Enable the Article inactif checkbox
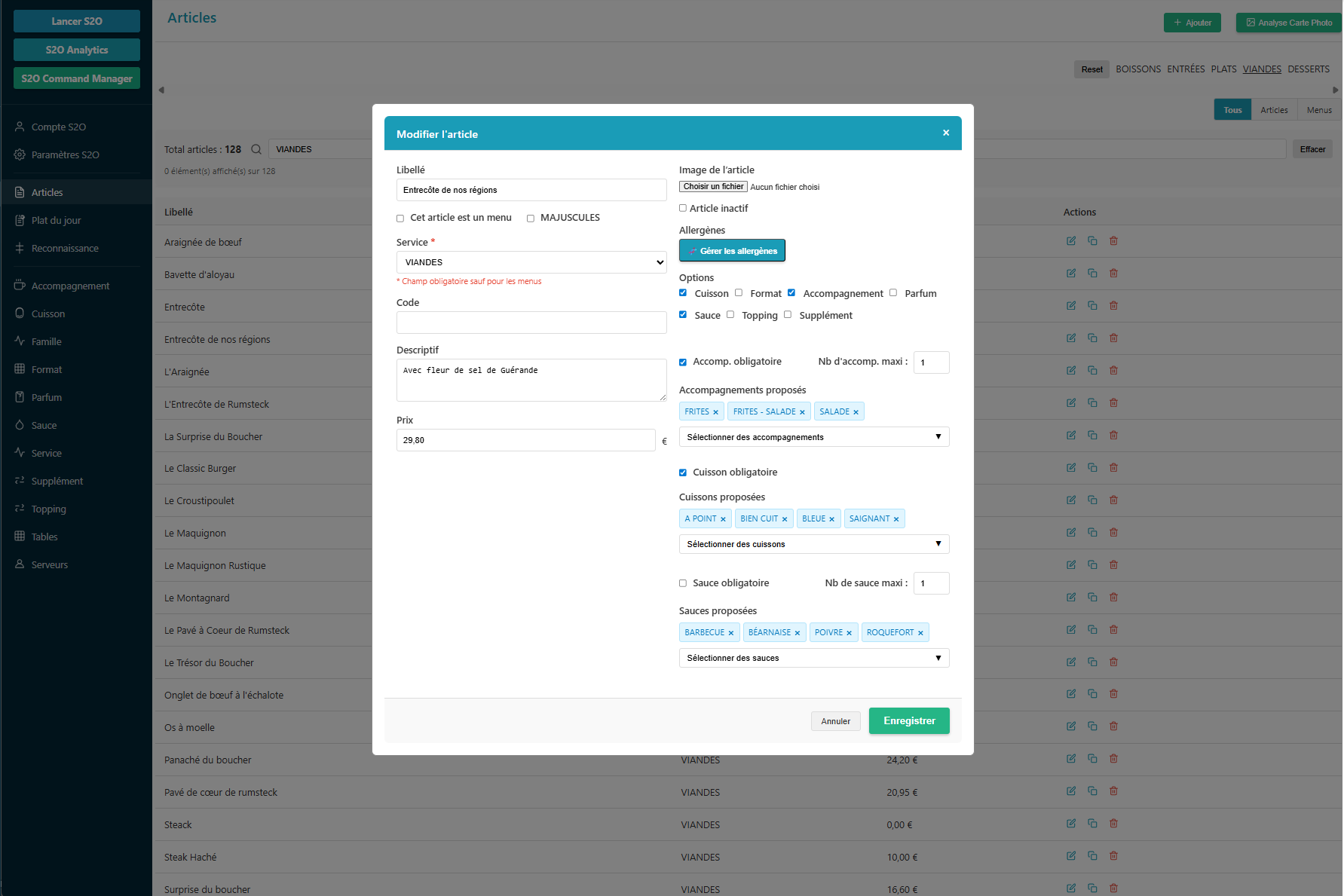This screenshot has height=896, width=1344. (x=683, y=209)
